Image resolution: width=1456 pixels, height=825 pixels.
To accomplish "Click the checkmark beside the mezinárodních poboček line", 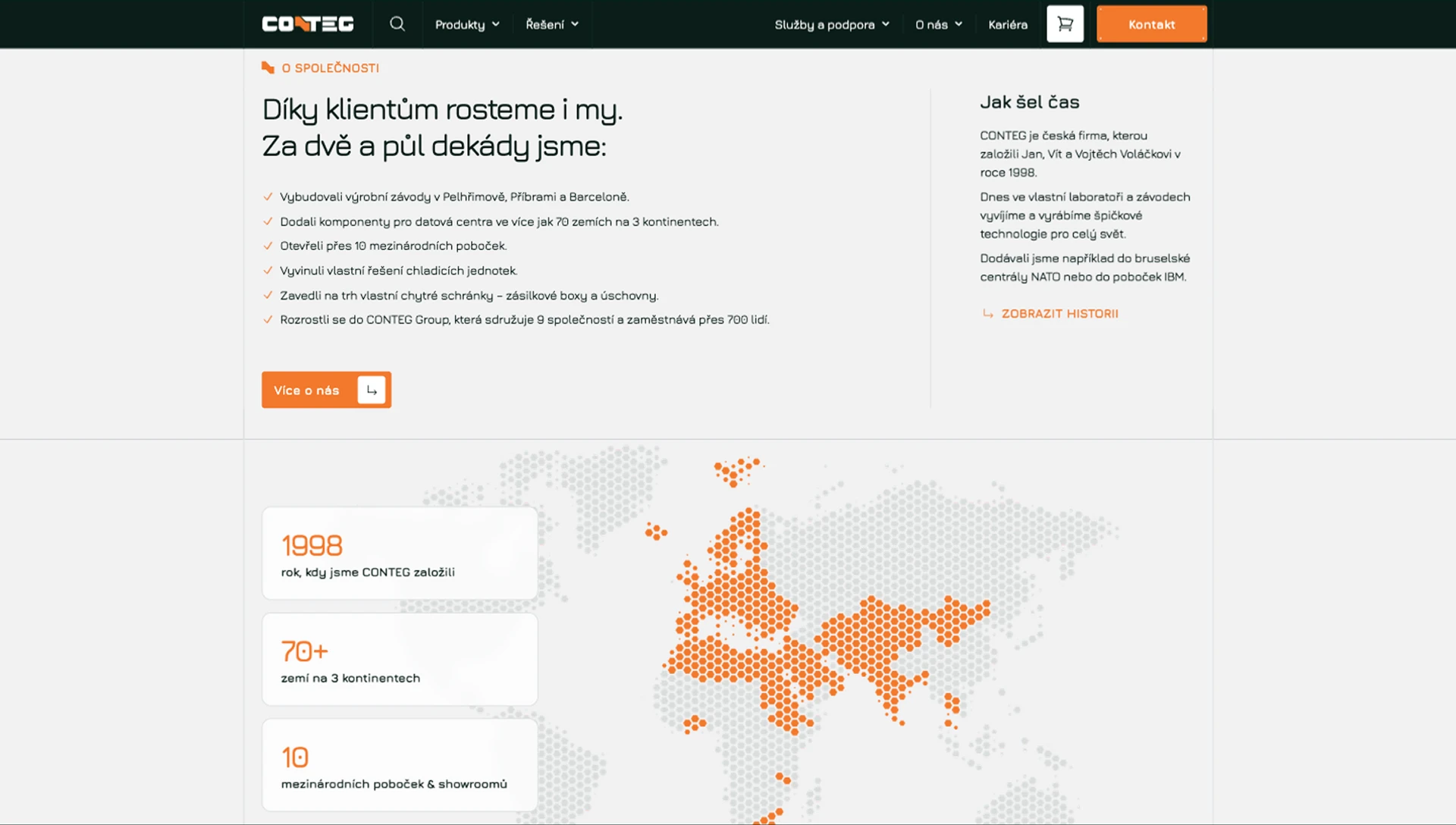I will click(x=268, y=246).
